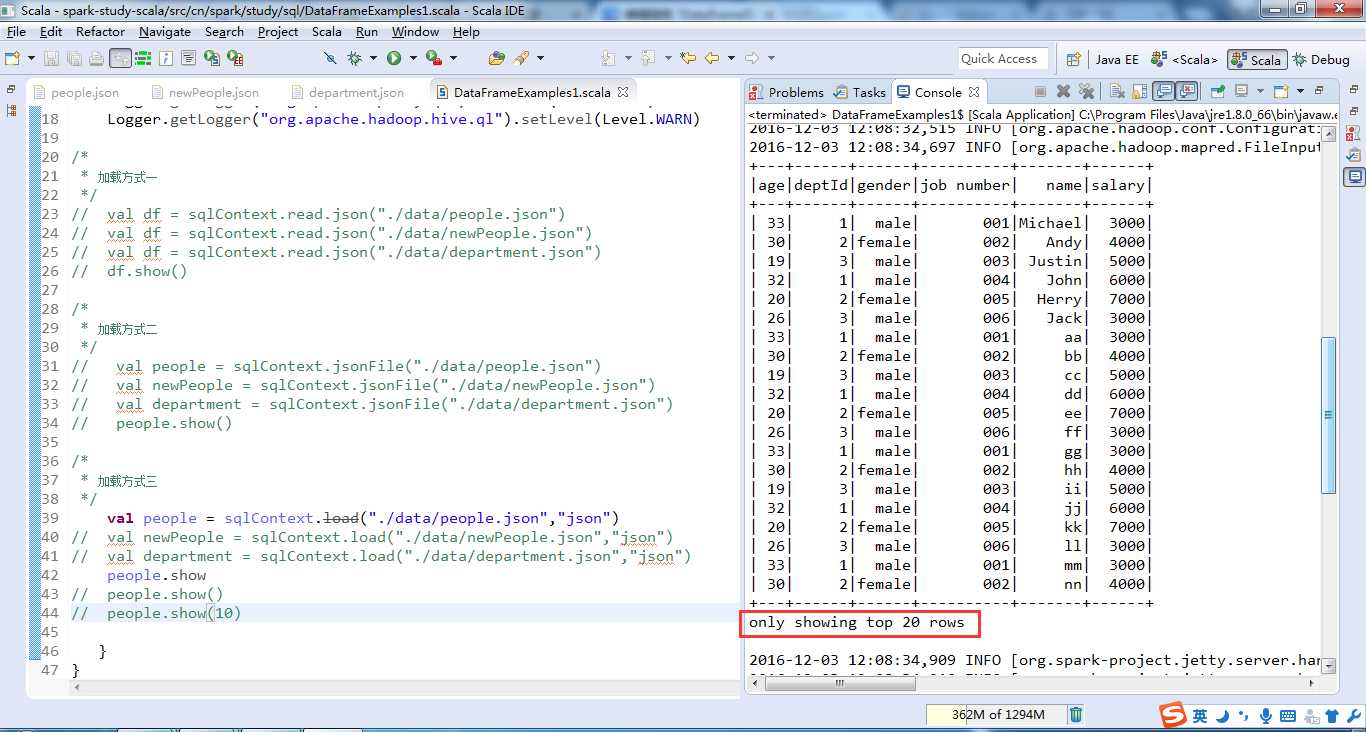Open the Scala menu
Viewport: 1366px width, 732px height.
coord(327,32)
